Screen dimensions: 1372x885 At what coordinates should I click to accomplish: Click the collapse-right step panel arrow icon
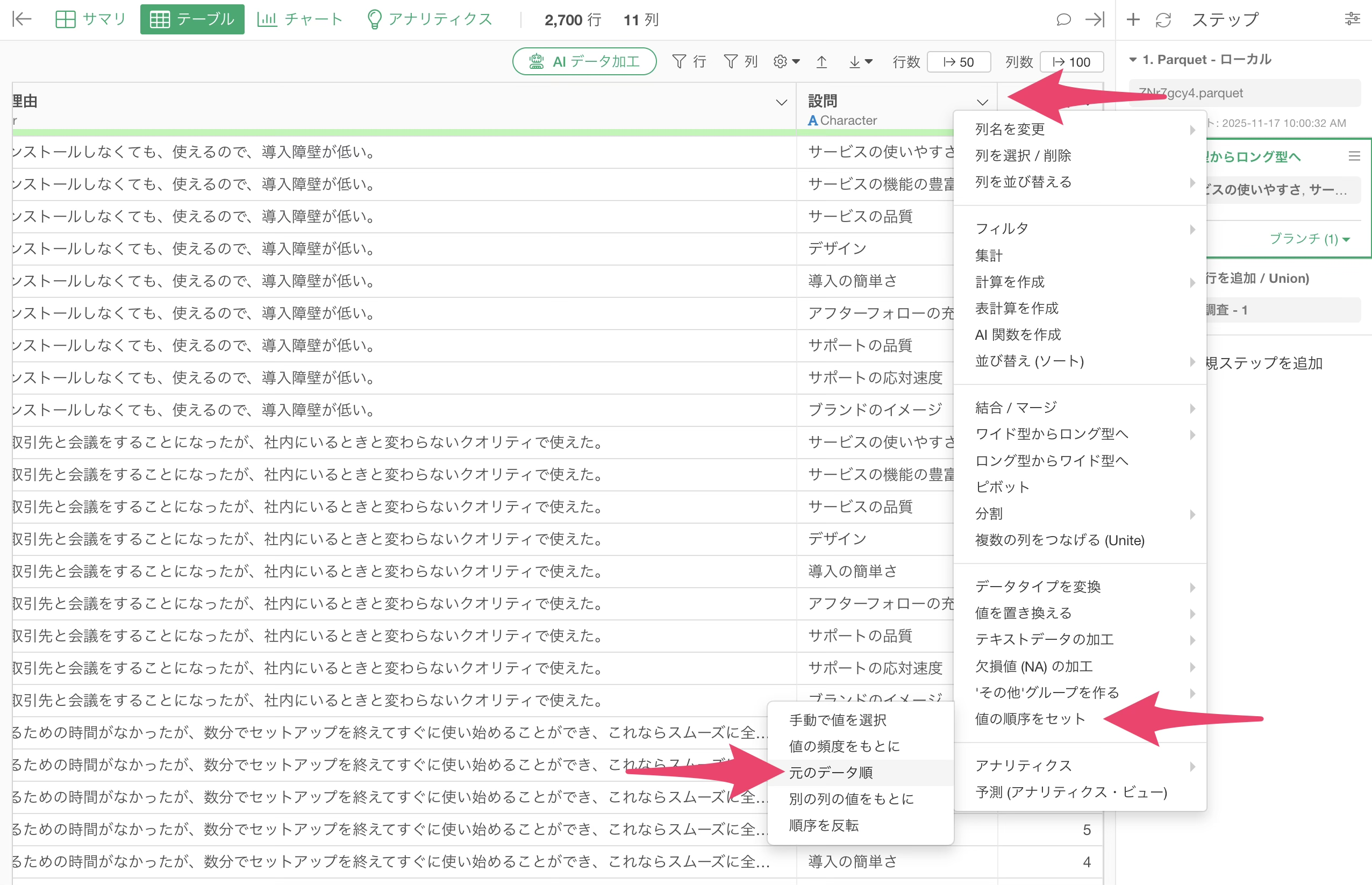(1095, 19)
